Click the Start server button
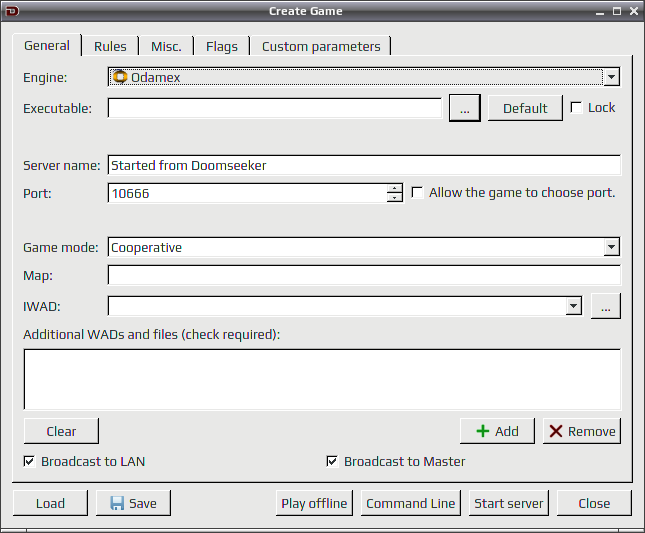Screen dimensions: 645x533 tap(508, 503)
